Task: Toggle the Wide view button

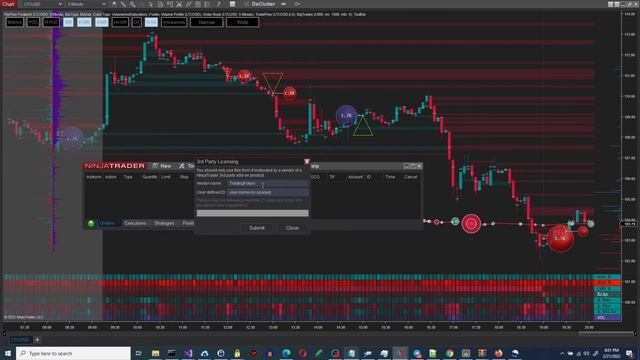Action: 242,22
